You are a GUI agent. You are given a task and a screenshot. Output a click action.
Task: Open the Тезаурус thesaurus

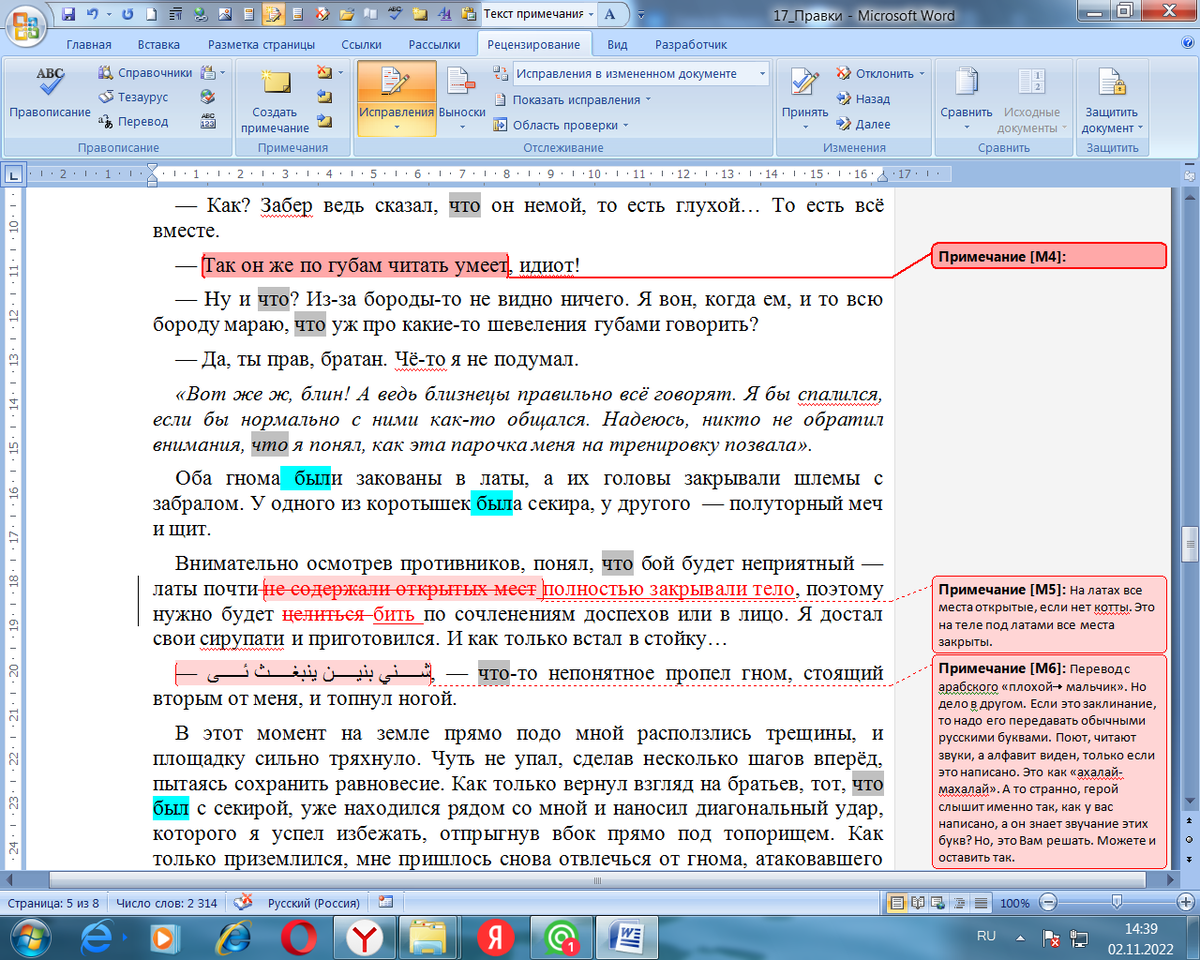pyautogui.click(x=142, y=98)
